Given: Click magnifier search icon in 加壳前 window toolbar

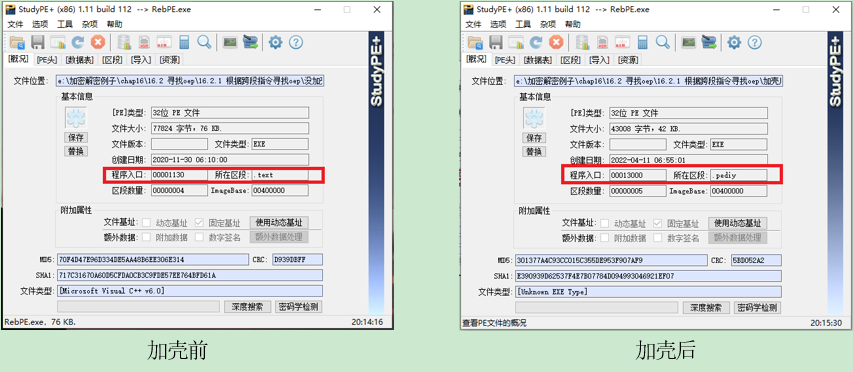Looking at the screenshot, I should (x=204, y=42).
